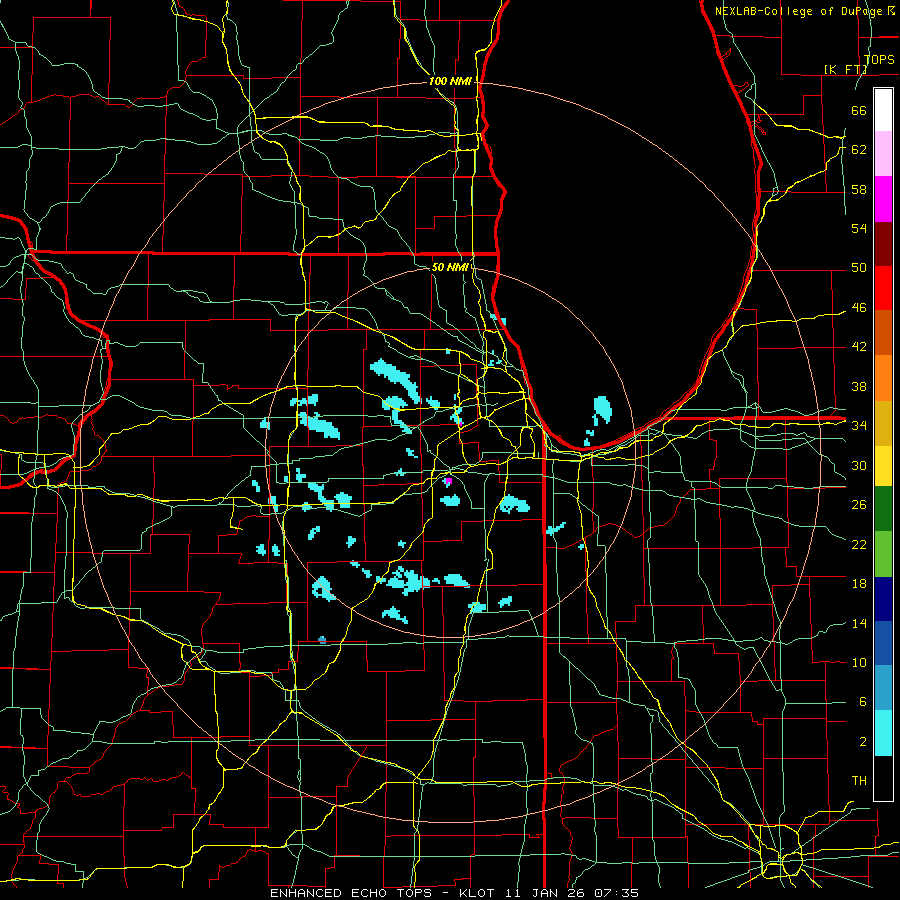Click the light blue legend swatch

(883, 688)
